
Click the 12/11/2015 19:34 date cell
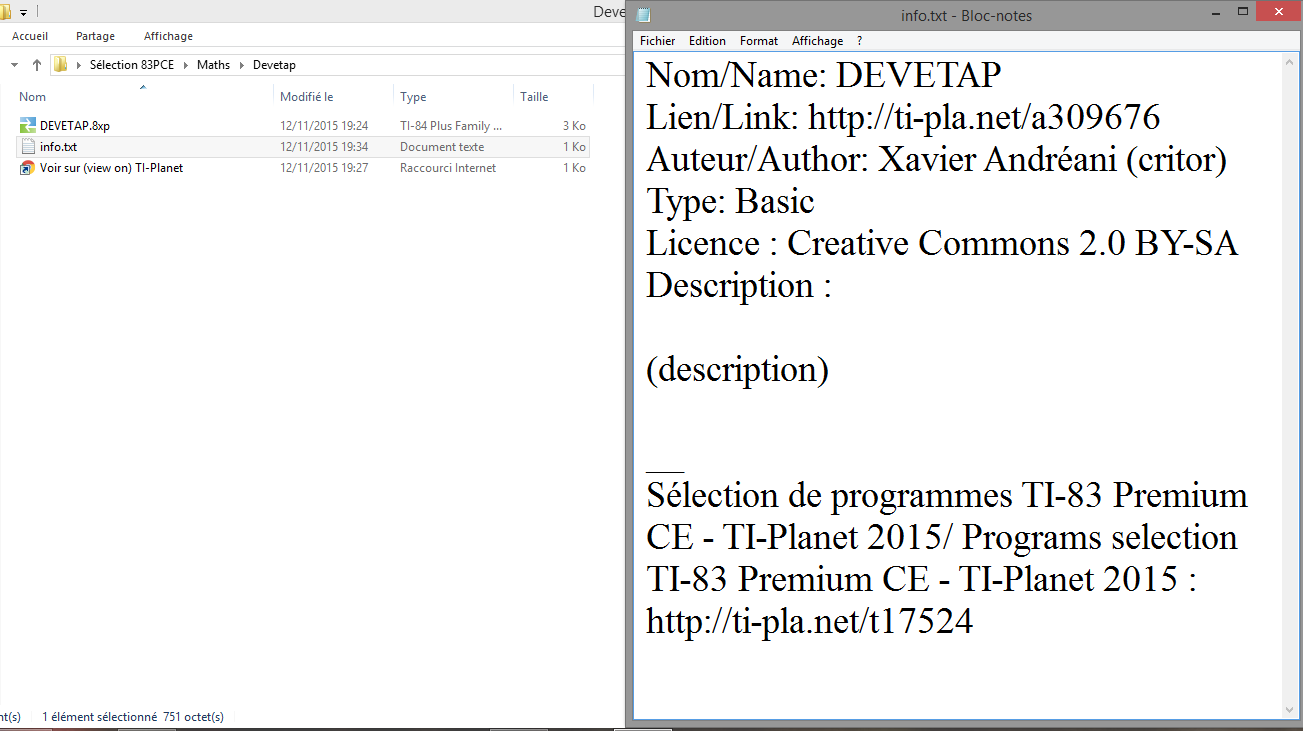pos(324,147)
